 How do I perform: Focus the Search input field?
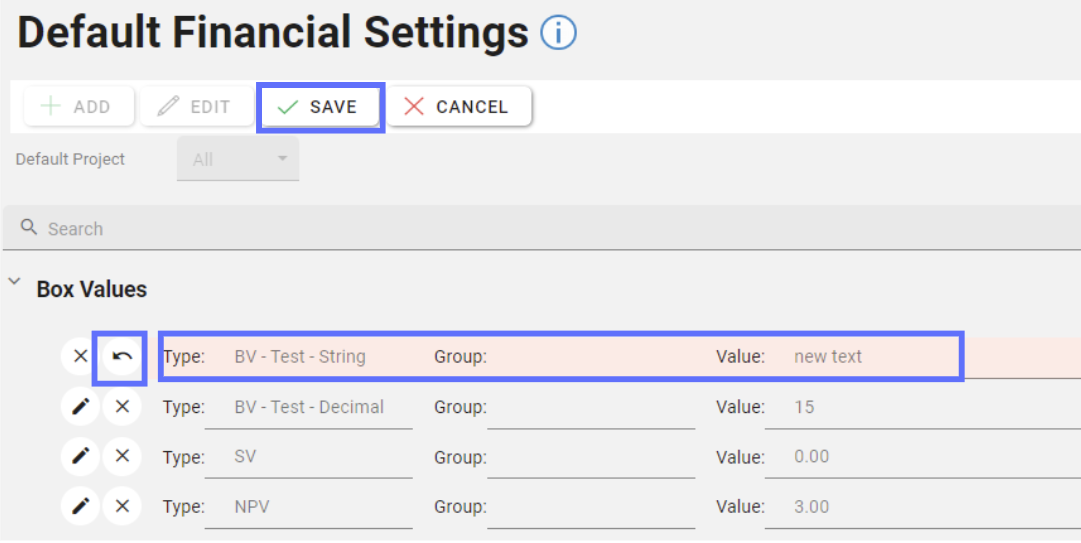[500, 229]
